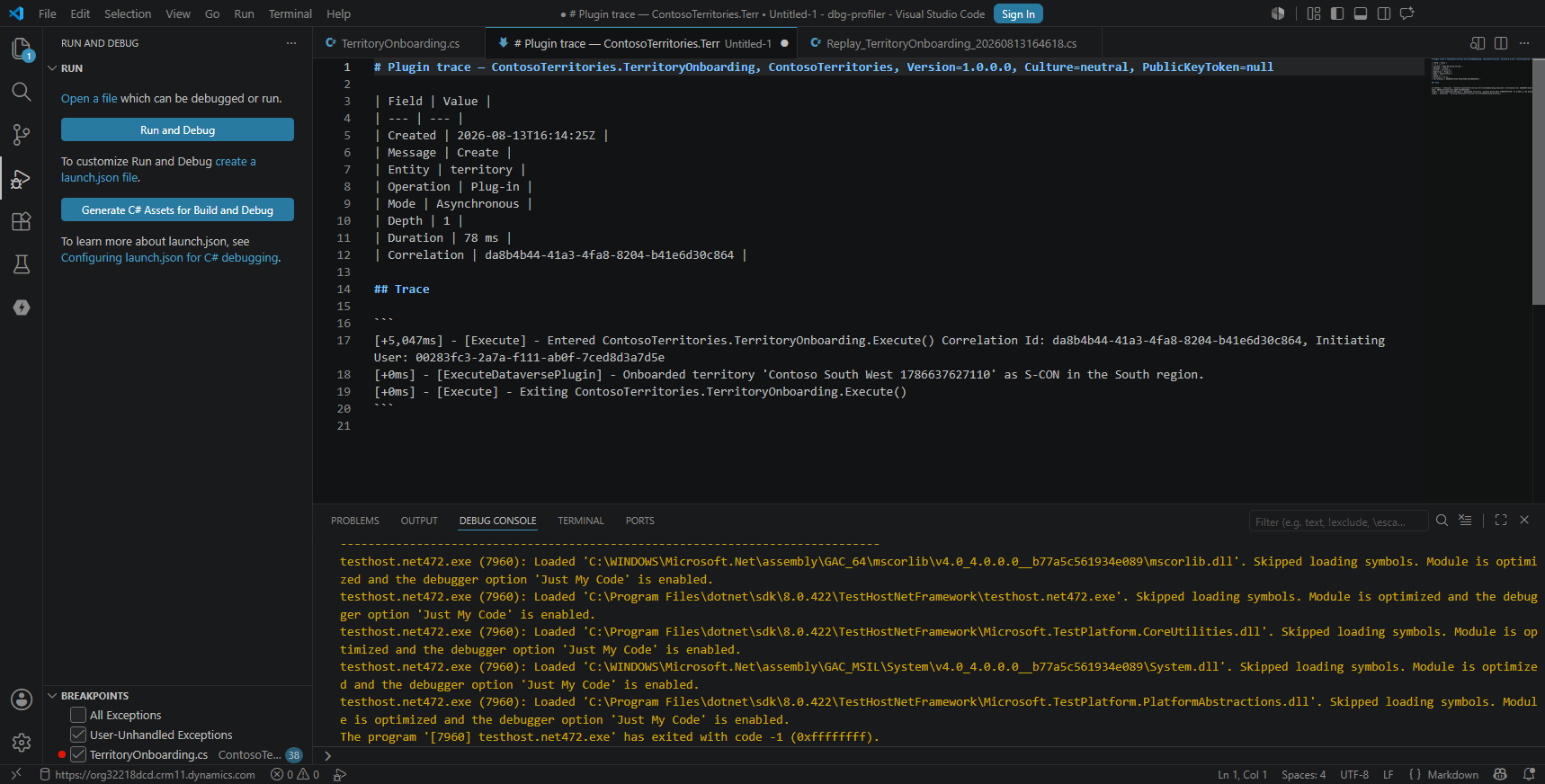Click the remote window indicator in status bar
1545x784 pixels.
15,774
